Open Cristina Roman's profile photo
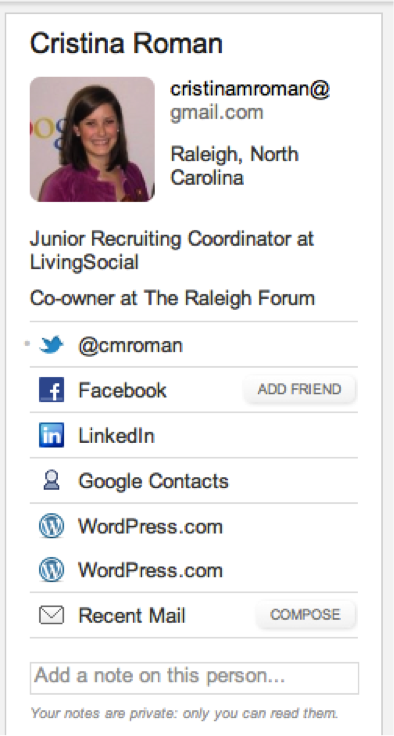The height and width of the screenshot is (736, 394). tap(92, 139)
